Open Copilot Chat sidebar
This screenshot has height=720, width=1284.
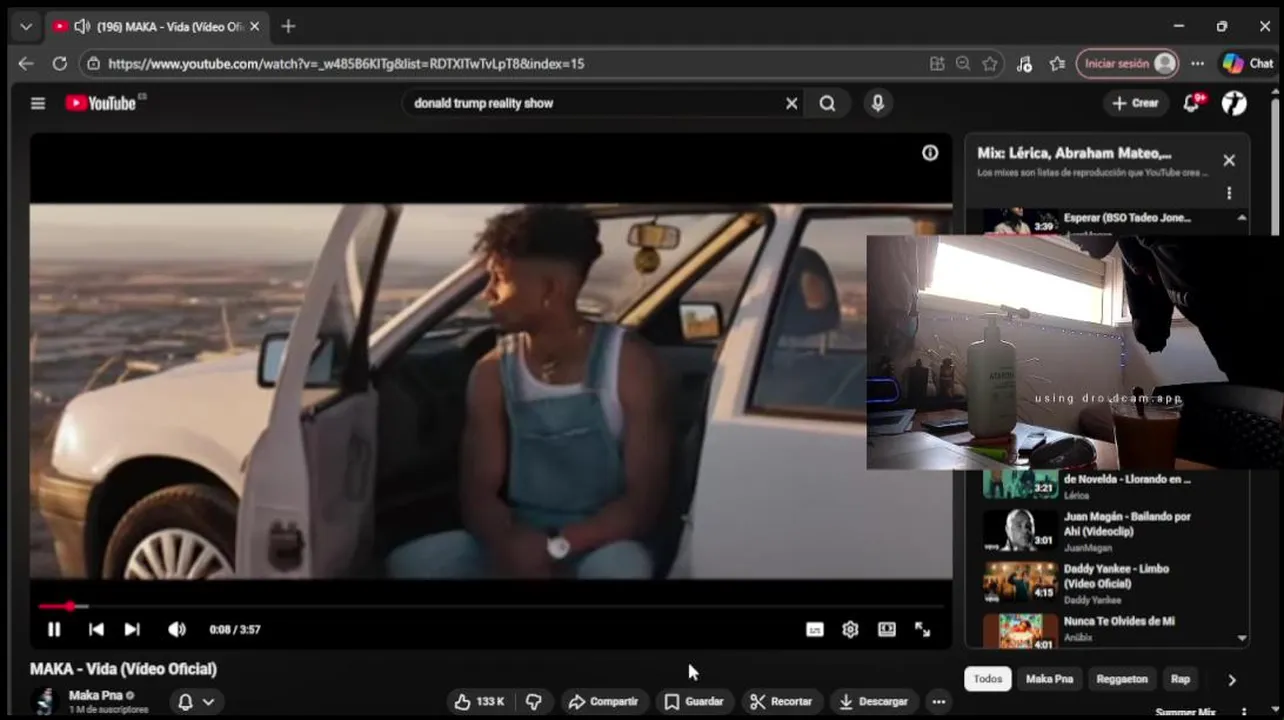point(1248,63)
